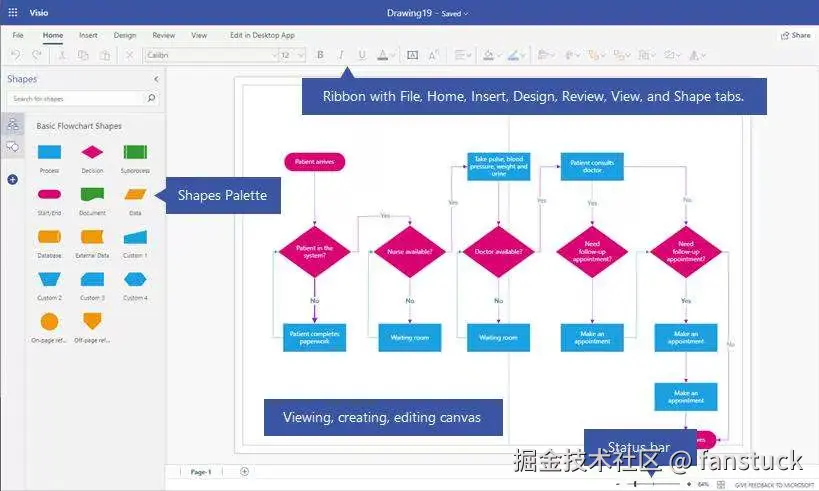Image resolution: width=819 pixels, height=491 pixels.
Task: Toggle underline formatting
Action: (x=362, y=55)
